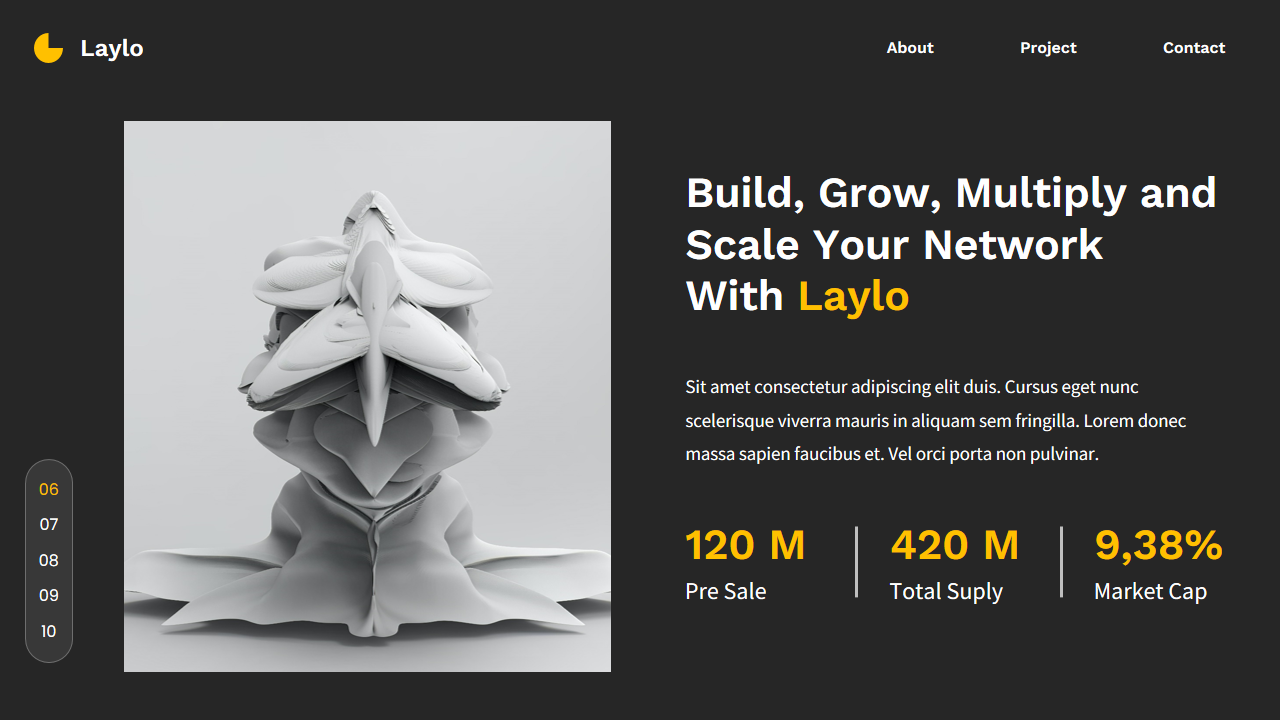Click the yellow Laylo word in heading
Screen dimensions: 1280x720
(854, 297)
